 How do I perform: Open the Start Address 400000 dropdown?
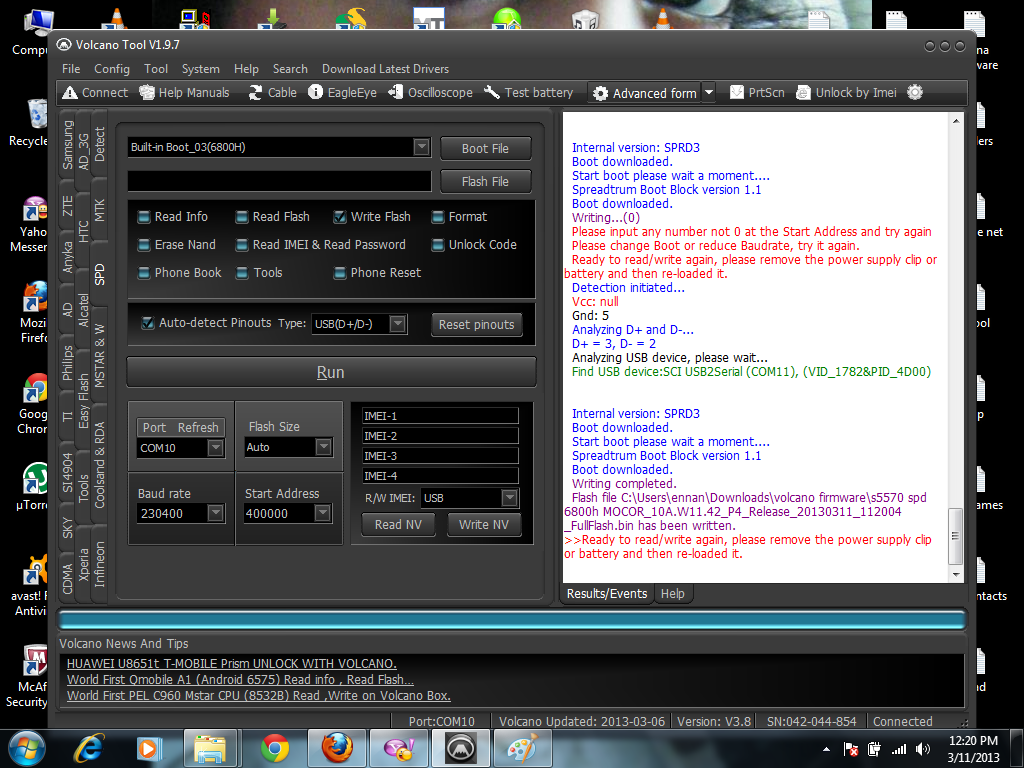pyautogui.click(x=323, y=513)
